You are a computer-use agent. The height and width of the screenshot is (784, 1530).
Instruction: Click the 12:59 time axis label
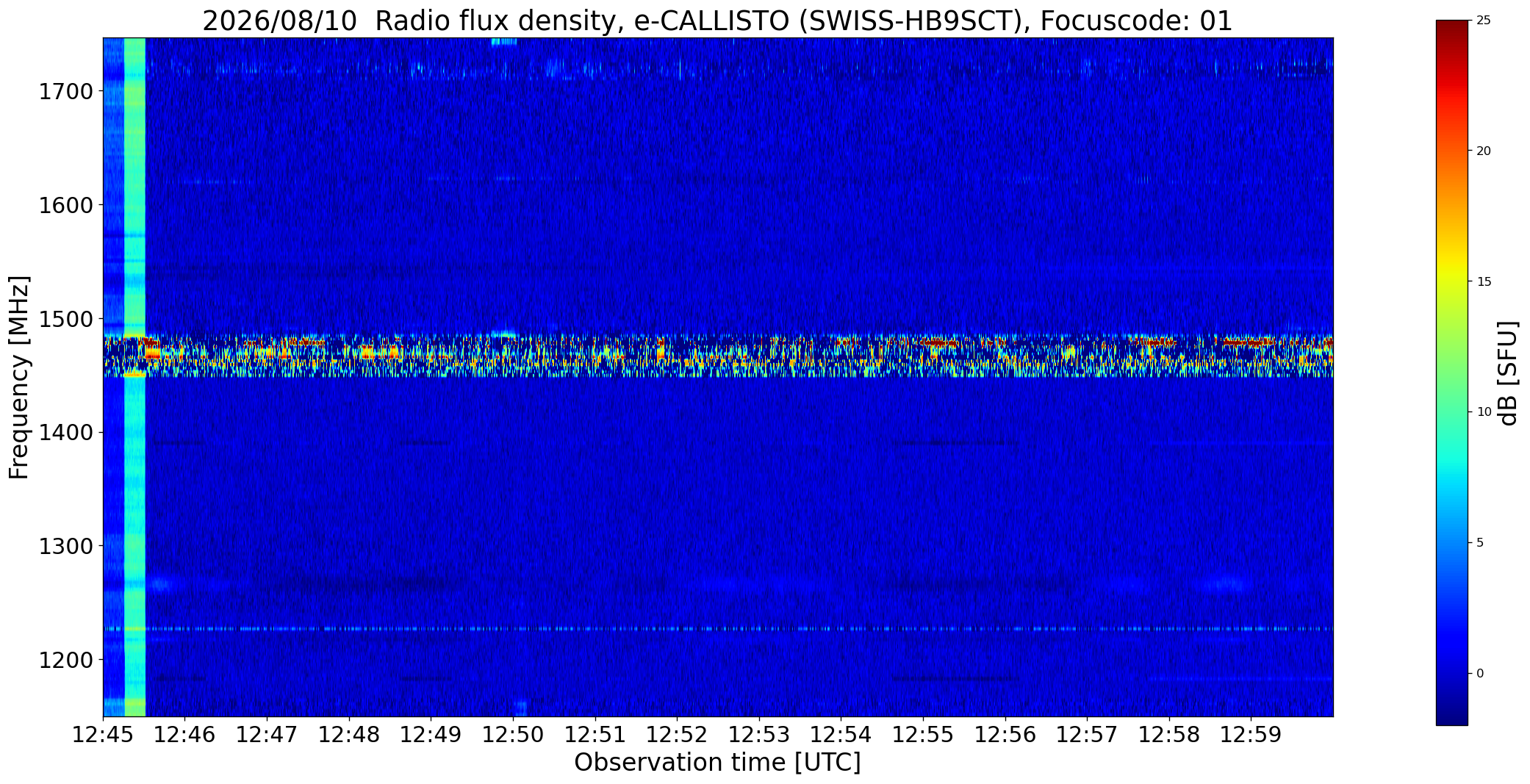pos(1251,734)
